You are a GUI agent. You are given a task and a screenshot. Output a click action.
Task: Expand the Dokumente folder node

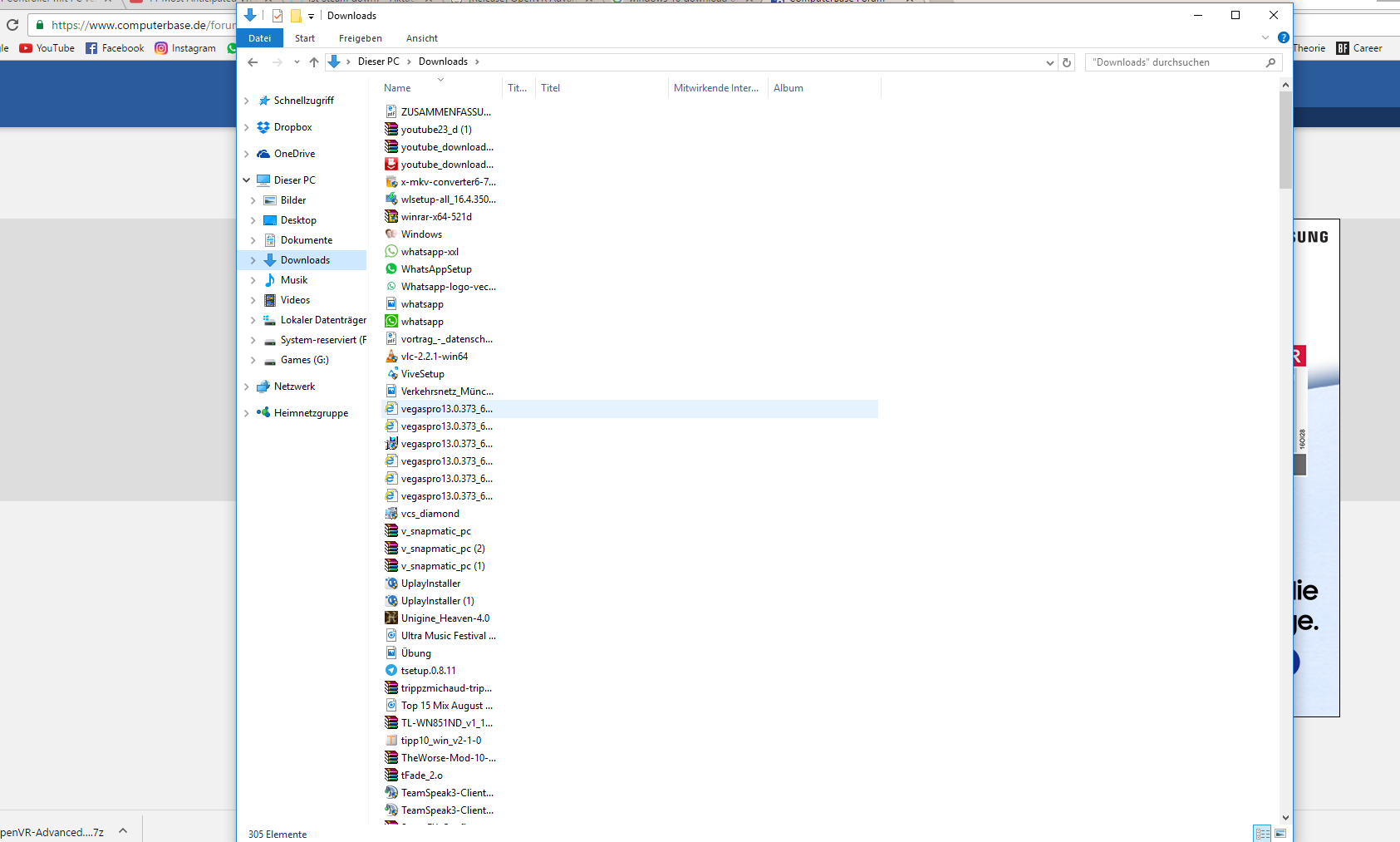point(253,240)
